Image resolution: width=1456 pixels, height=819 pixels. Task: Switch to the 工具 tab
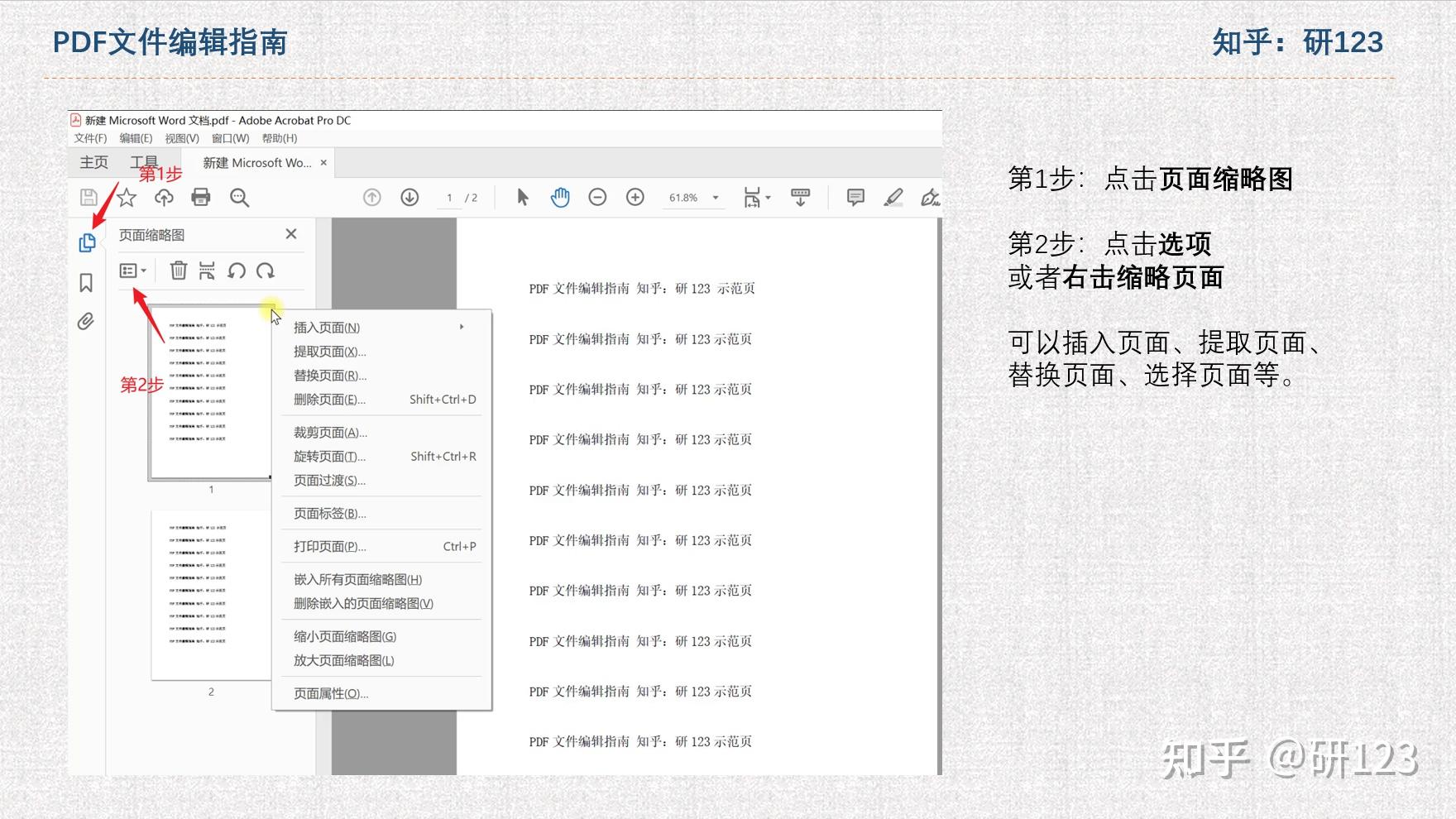pyautogui.click(x=144, y=162)
